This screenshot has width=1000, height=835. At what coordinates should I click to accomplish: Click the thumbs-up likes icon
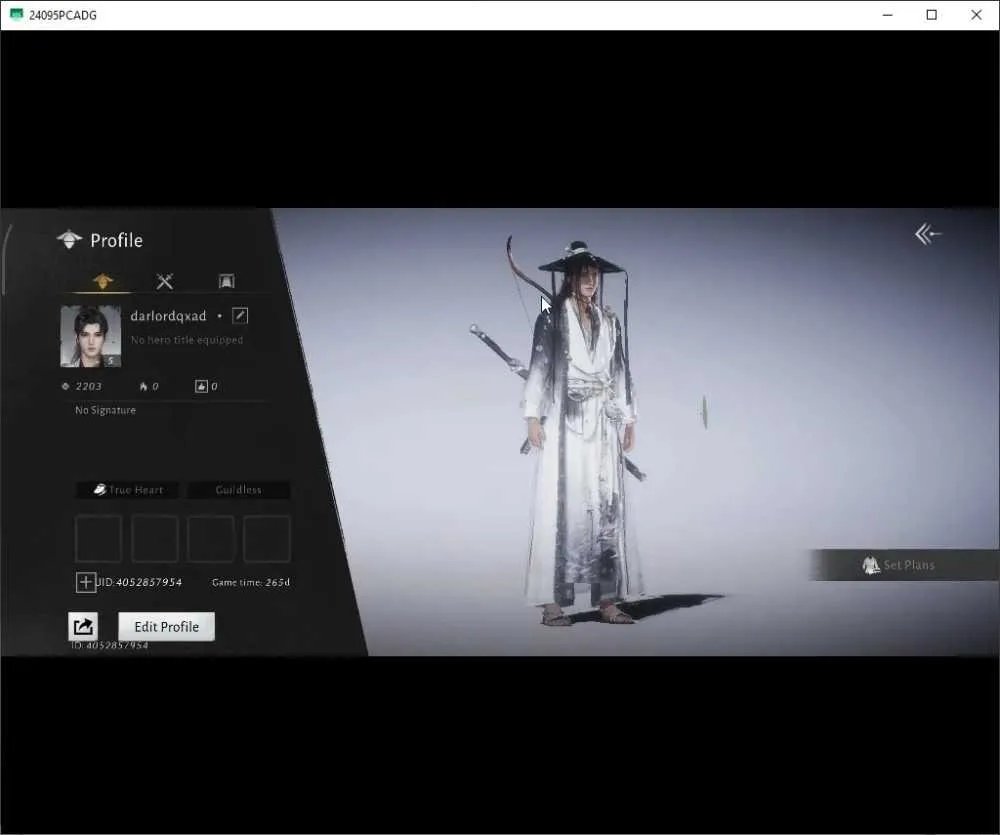click(201, 387)
